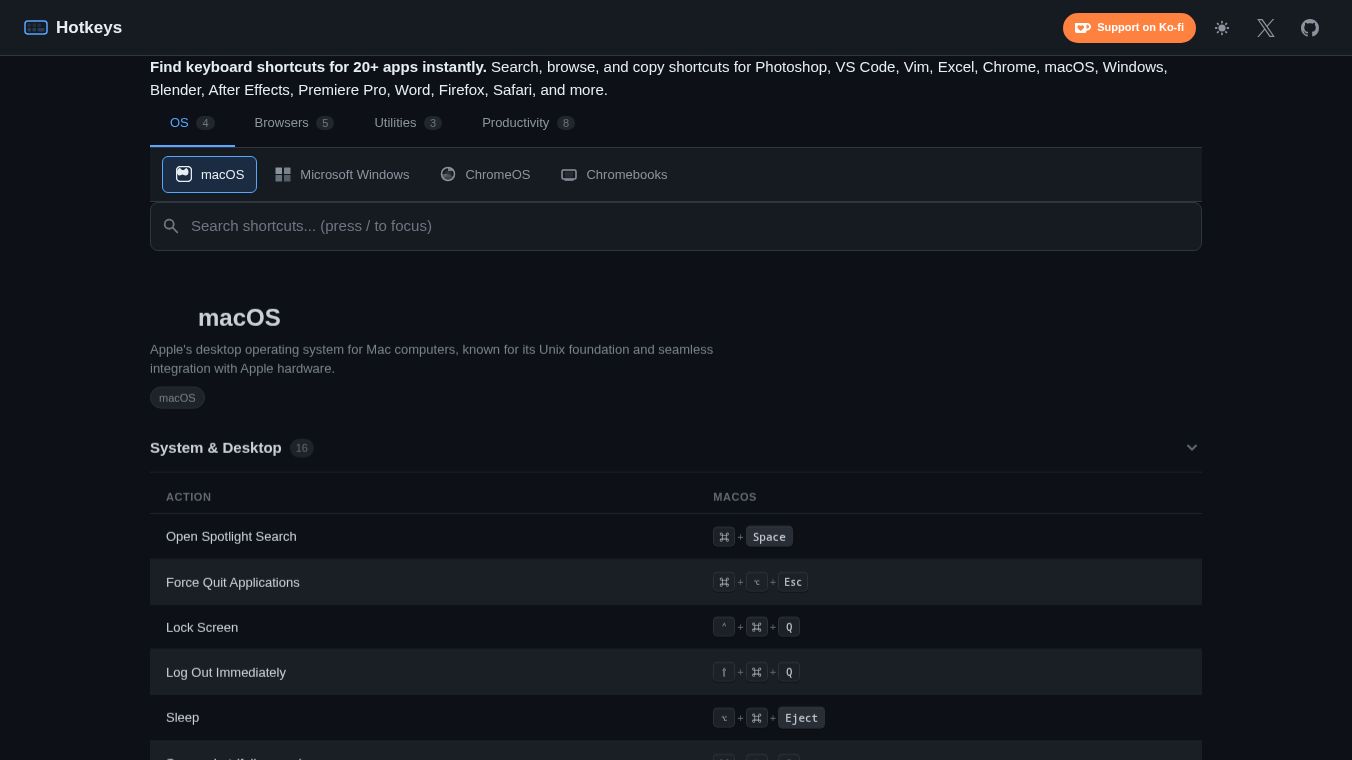The height and width of the screenshot is (760, 1352).
Task: Collapse the System & Desktop section chevron
Action: [1192, 448]
